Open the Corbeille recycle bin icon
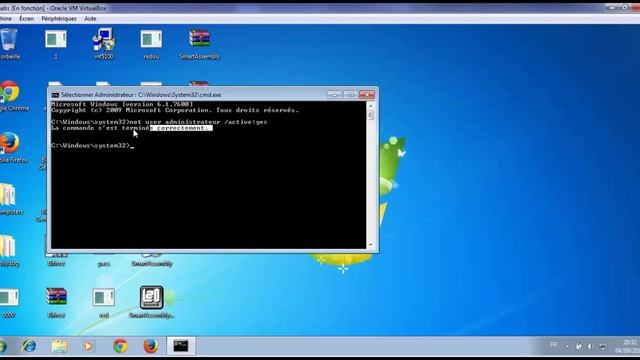Image resolution: width=640 pixels, height=360 pixels. [x=9, y=44]
